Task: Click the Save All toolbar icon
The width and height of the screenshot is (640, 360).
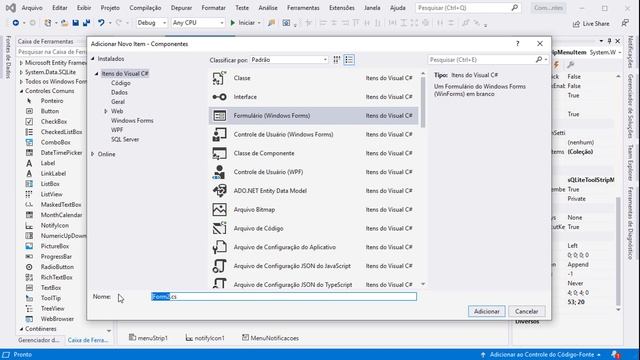Action: click(x=86, y=23)
